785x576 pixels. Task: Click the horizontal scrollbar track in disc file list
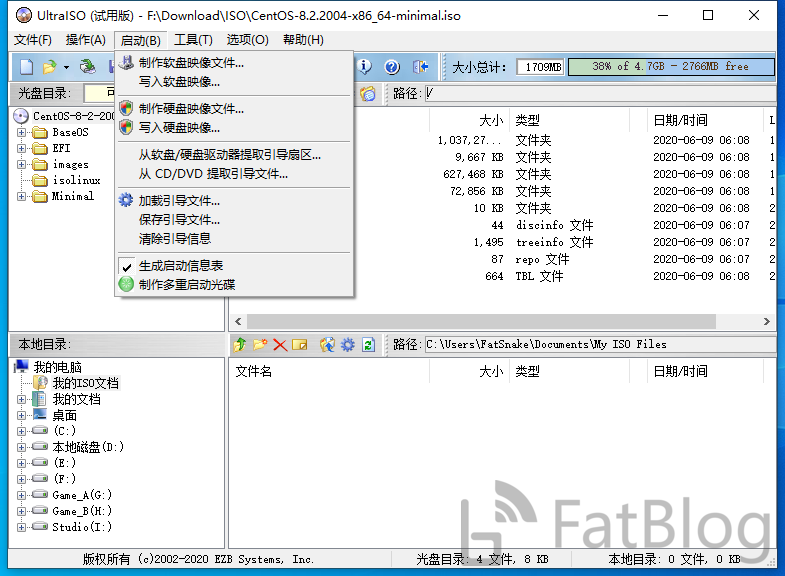[x=502, y=321]
